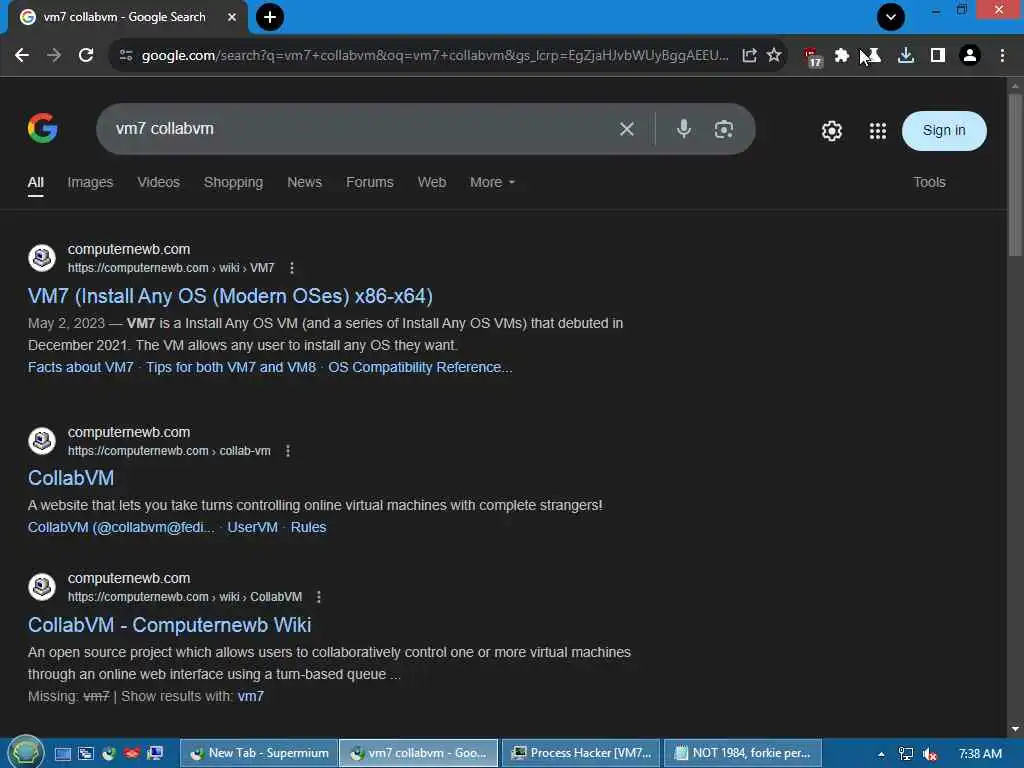Share this page from the address bar
This screenshot has width=1024, height=768.
click(x=749, y=56)
